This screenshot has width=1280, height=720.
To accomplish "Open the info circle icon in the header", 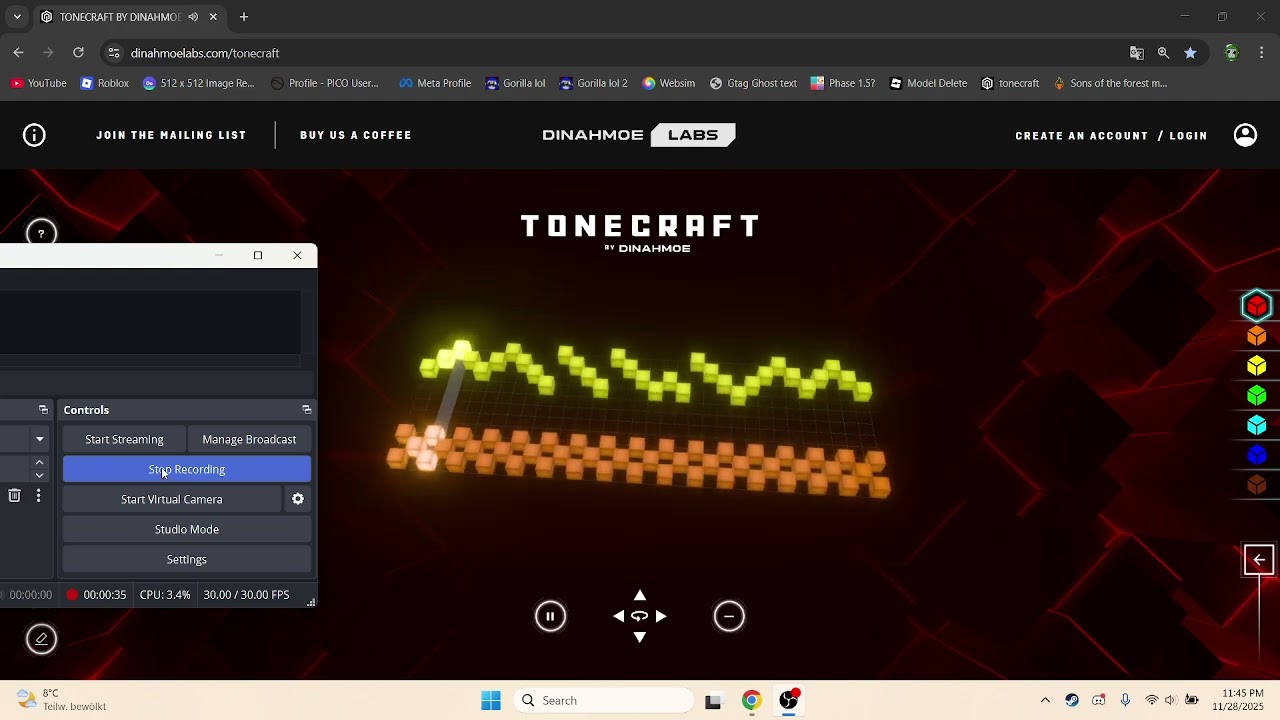I will coord(34,135).
